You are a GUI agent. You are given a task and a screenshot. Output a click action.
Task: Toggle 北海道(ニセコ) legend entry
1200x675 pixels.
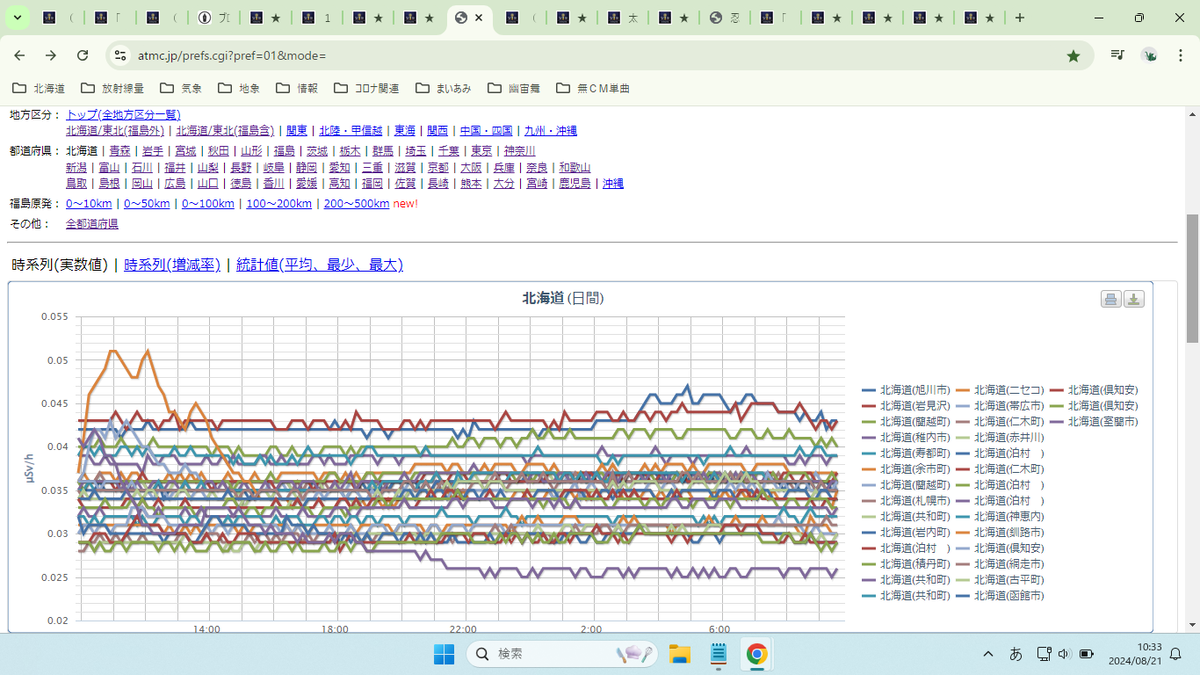pos(1002,390)
